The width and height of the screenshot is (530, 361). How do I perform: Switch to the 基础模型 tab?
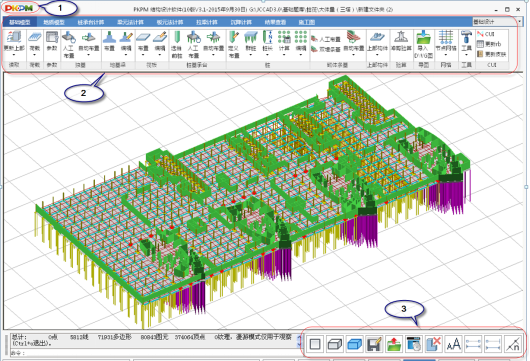tap(20, 22)
